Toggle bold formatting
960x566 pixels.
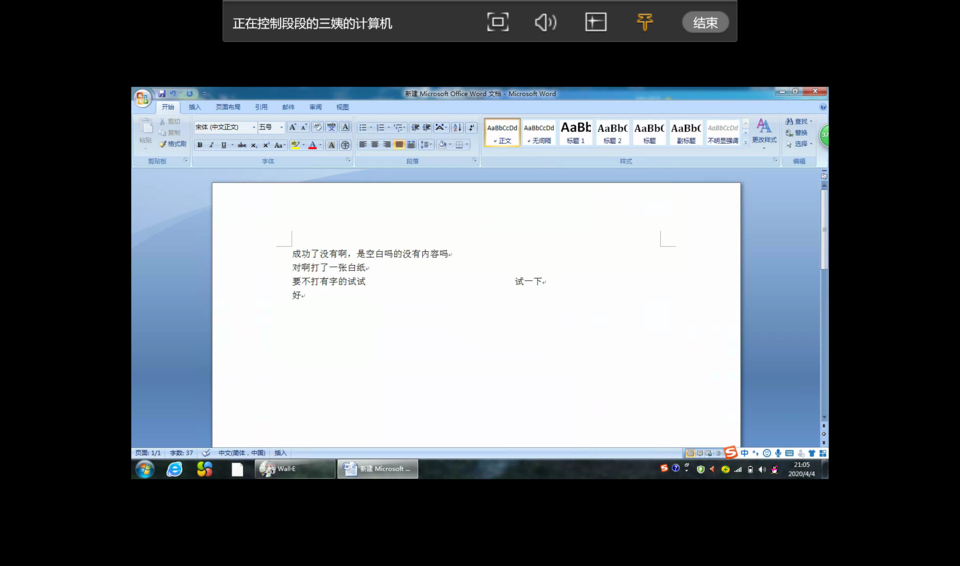point(200,145)
